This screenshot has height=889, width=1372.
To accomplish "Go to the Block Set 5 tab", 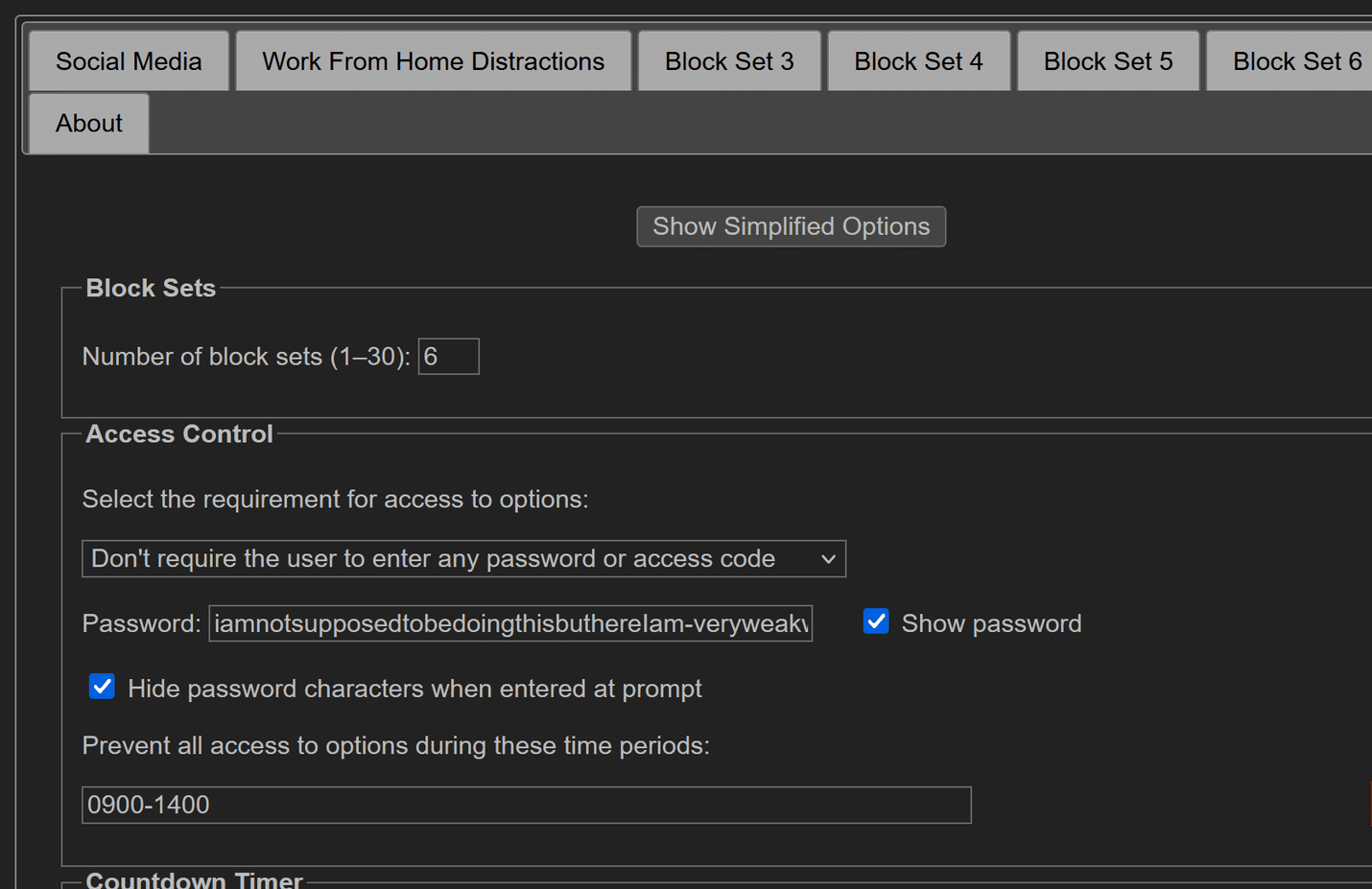I will 1108,61.
